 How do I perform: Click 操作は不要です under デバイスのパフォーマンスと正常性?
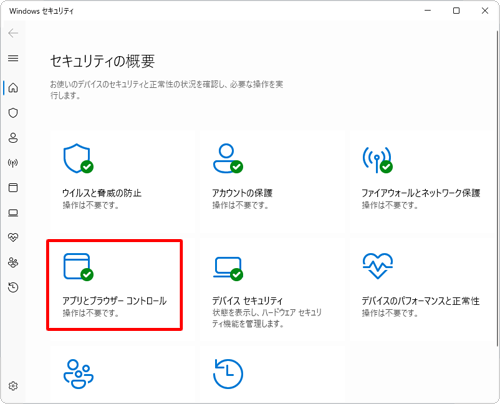tap(390, 313)
